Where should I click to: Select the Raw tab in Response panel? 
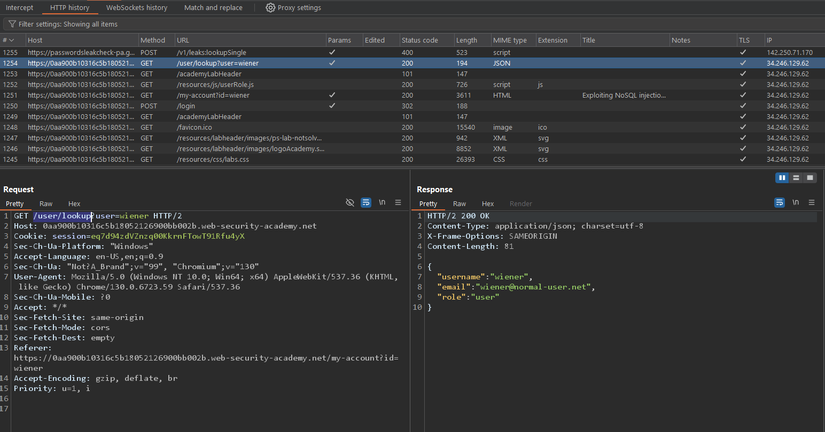(459, 204)
